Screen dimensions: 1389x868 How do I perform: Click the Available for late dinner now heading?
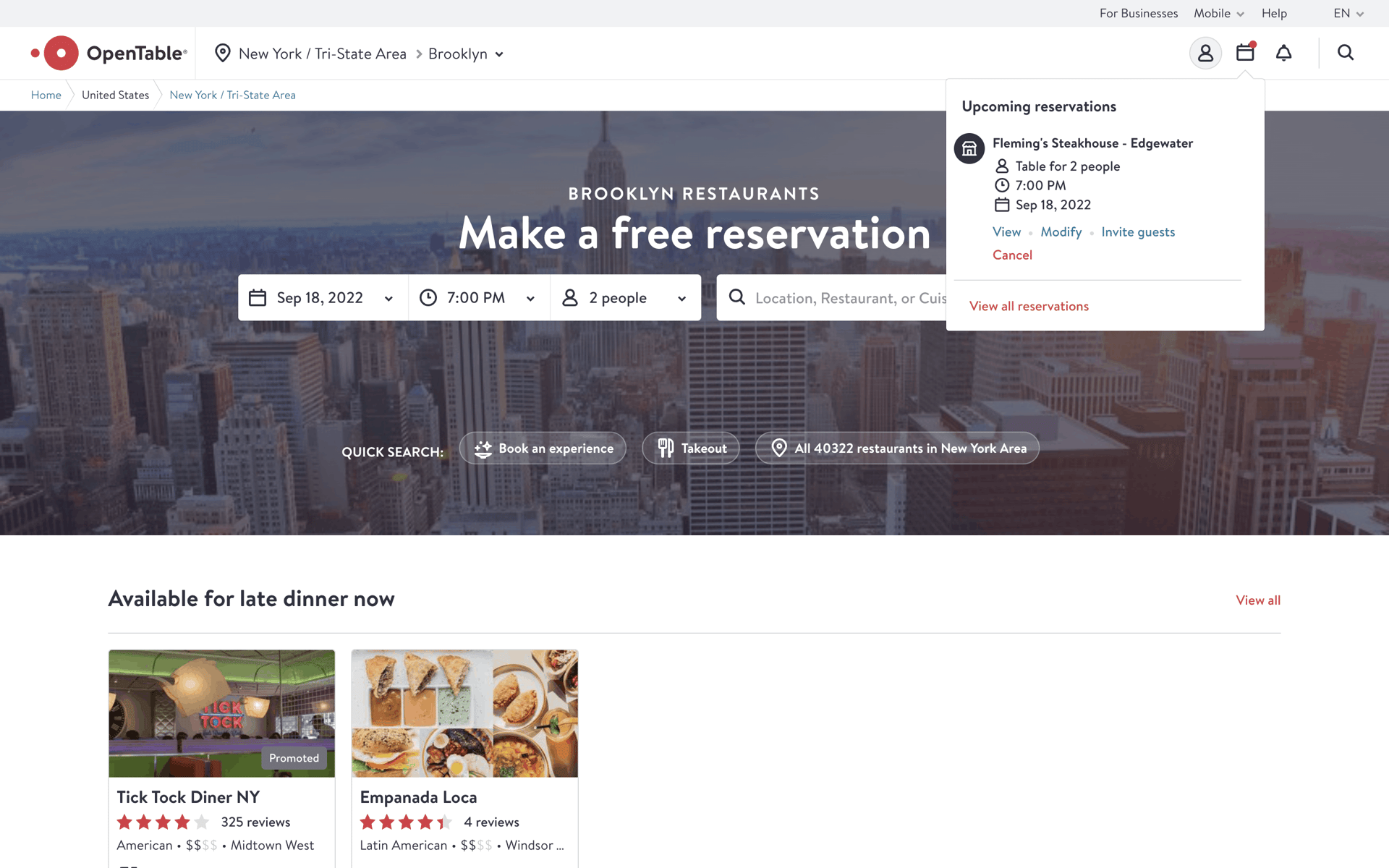pos(252,599)
